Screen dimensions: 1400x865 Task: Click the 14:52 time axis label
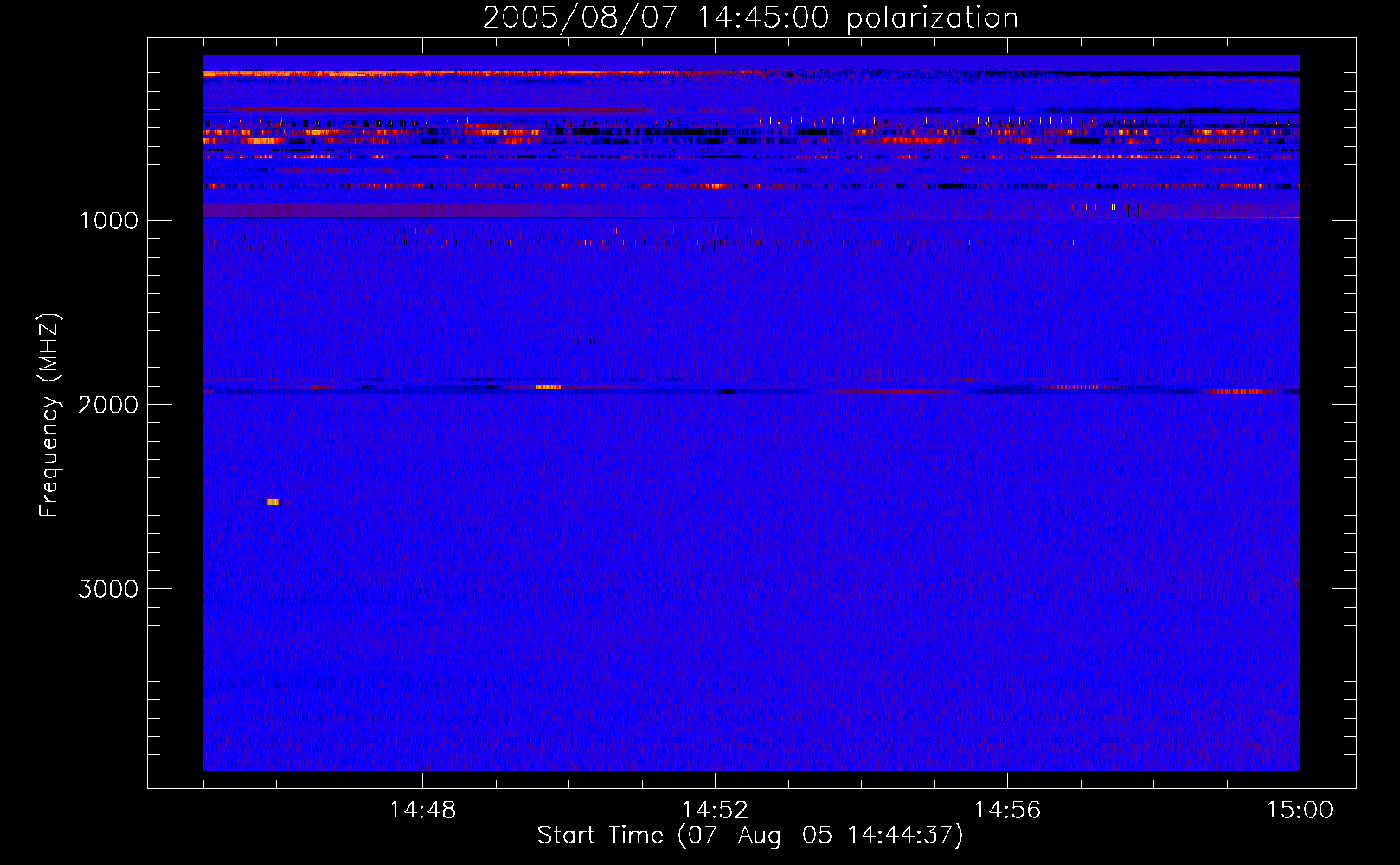click(x=715, y=811)
